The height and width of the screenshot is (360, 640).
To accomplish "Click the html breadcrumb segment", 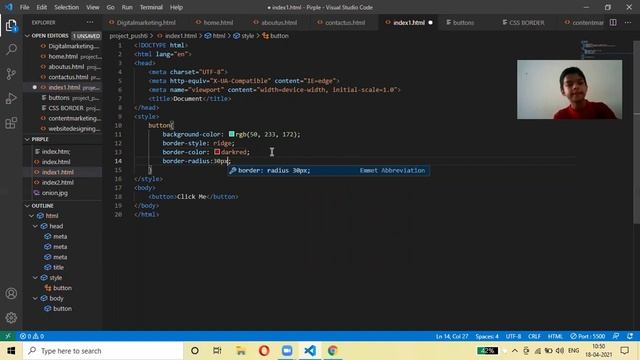I will pyautogui.click(x=215, y=36).
